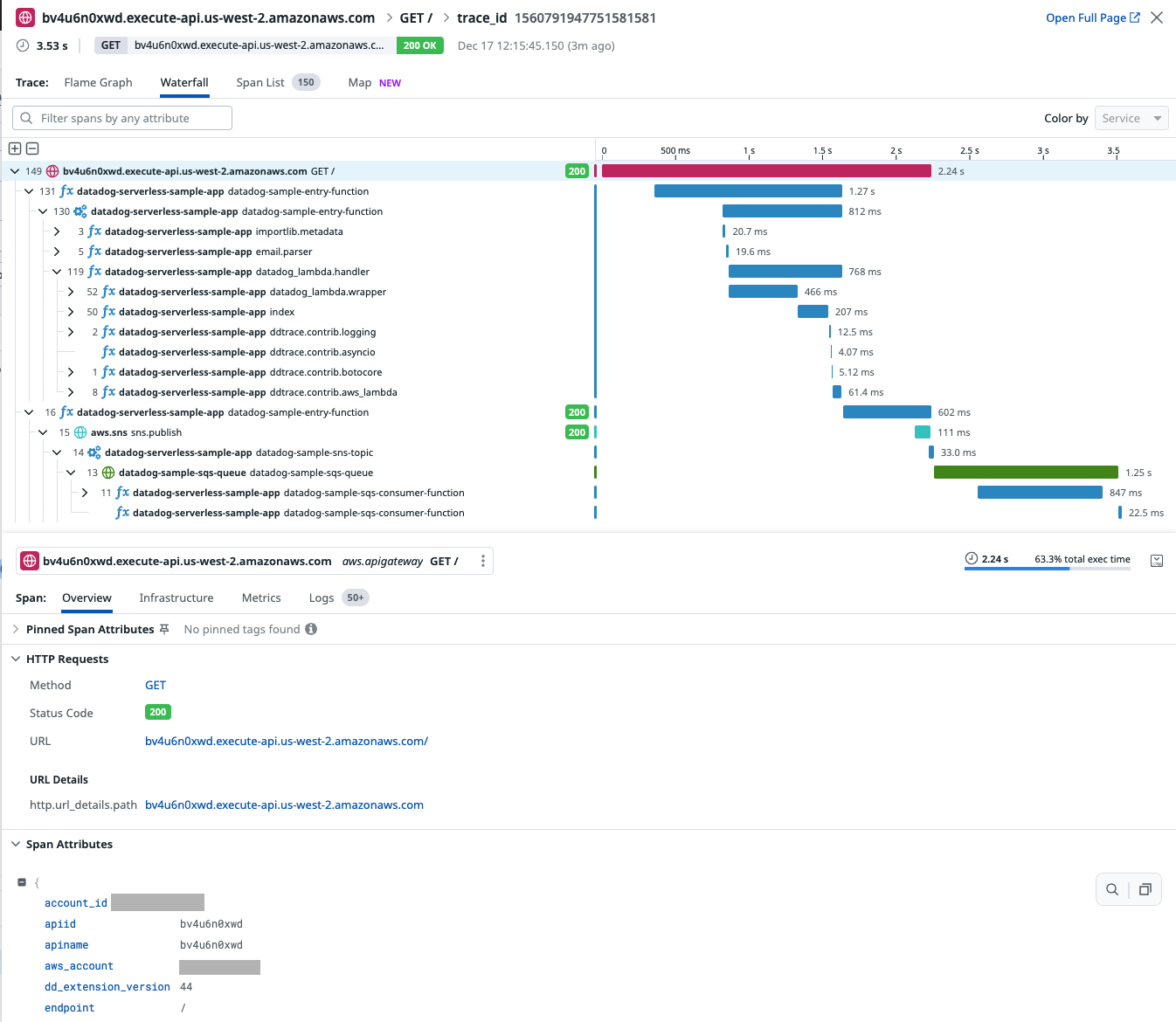Collapse the datadog_lambda.handler span row chevron

tap(56, 272)
